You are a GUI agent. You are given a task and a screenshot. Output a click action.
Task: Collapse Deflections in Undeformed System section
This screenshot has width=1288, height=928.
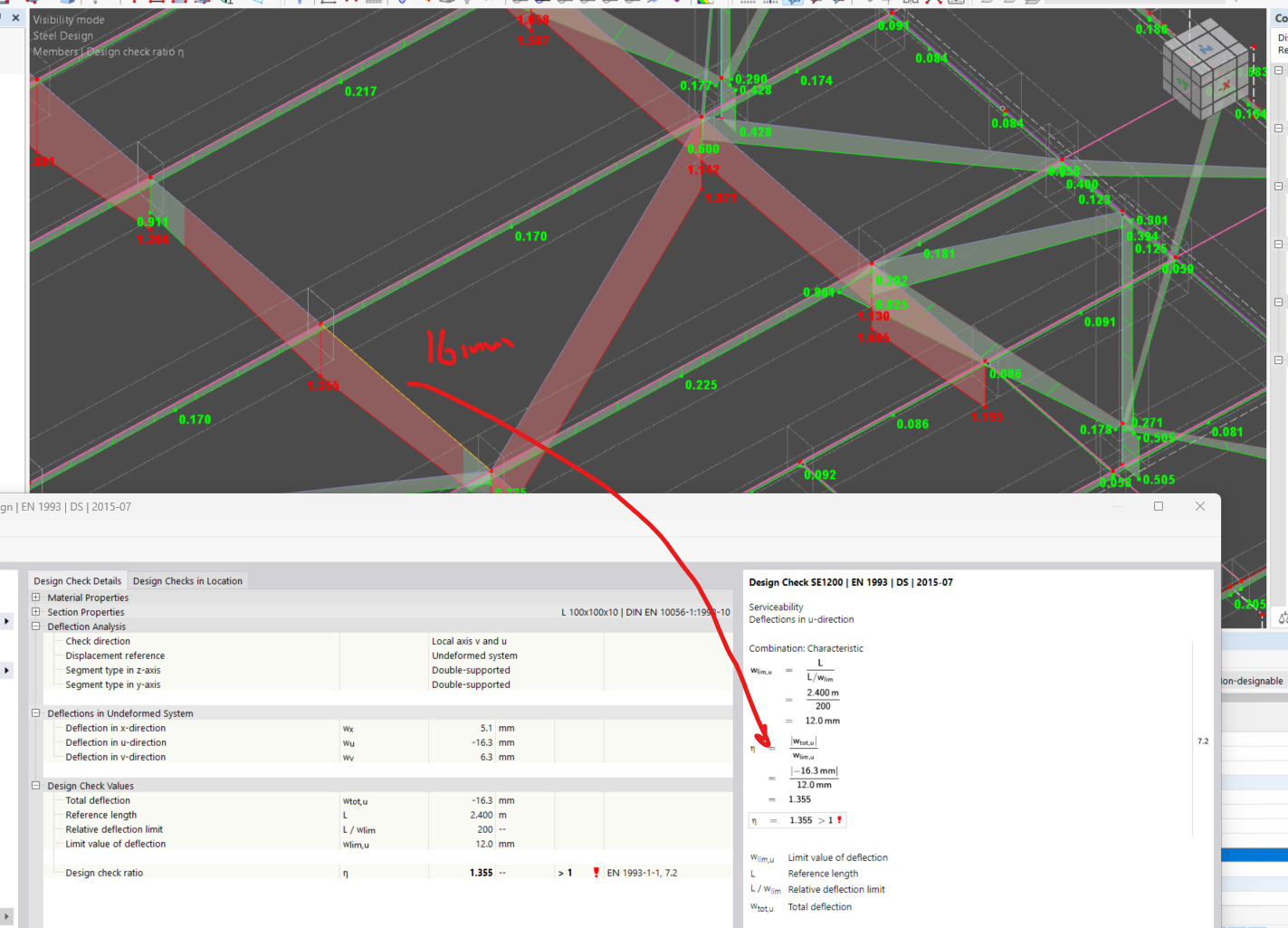[x=36, y=713]
